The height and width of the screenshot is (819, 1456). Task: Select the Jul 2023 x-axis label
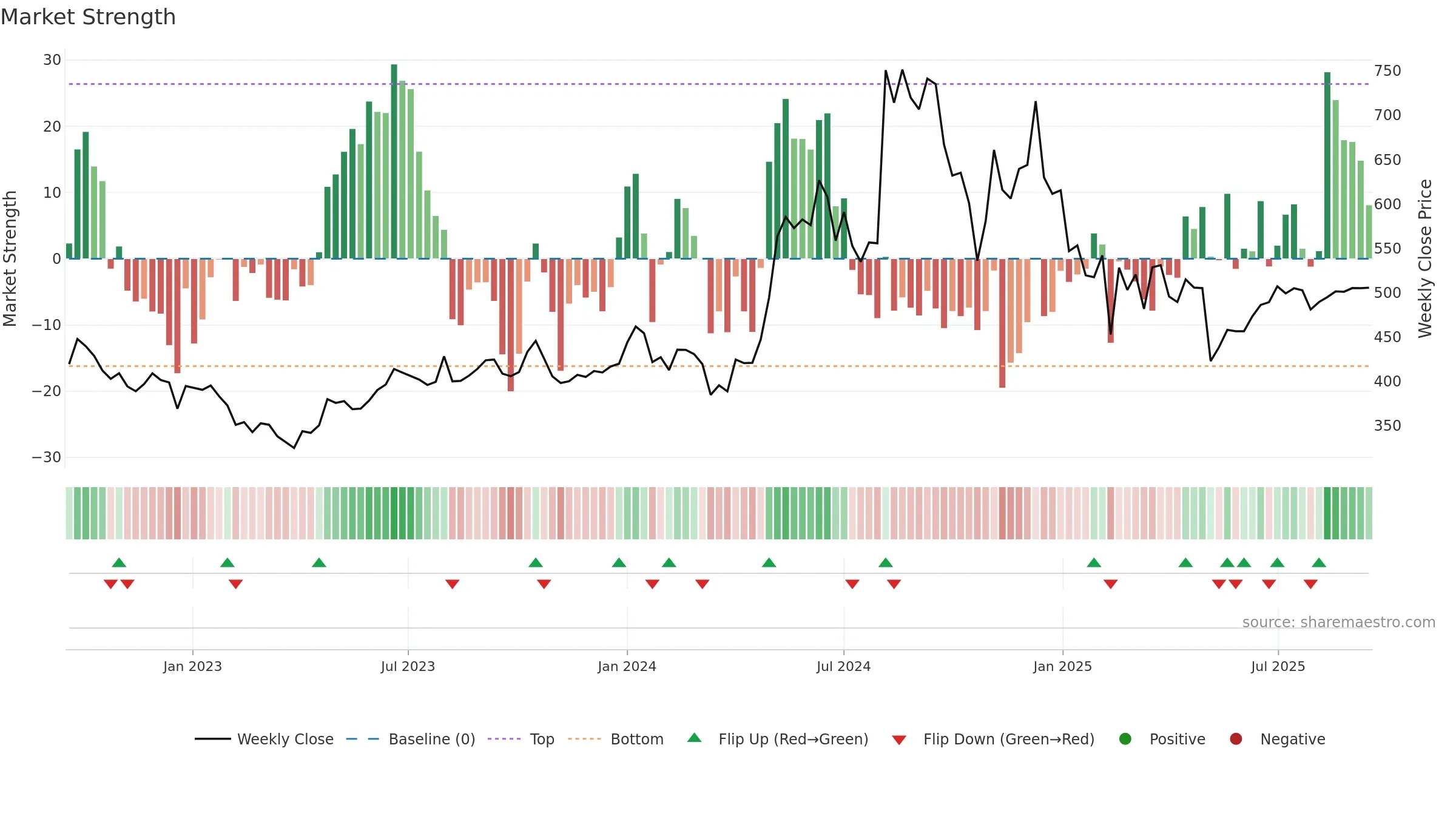coord(408,666)
